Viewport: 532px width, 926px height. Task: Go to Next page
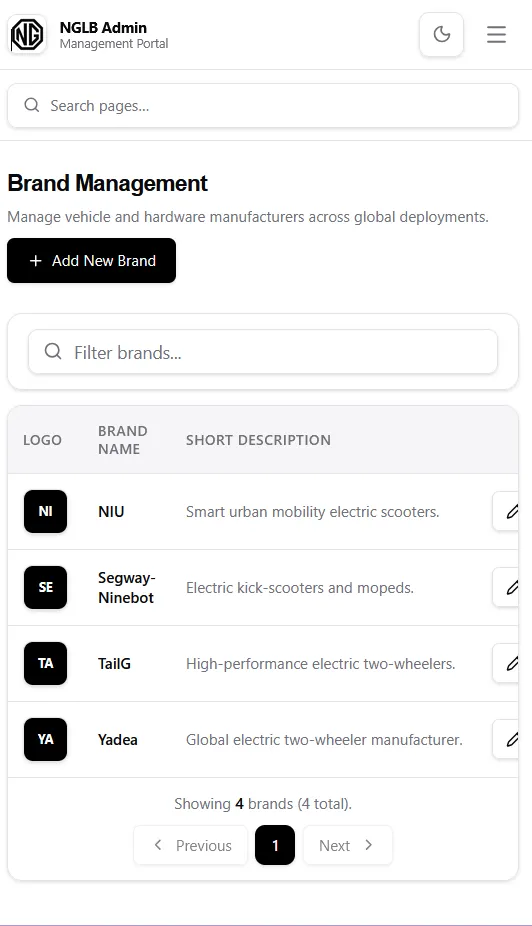[348, 845]
